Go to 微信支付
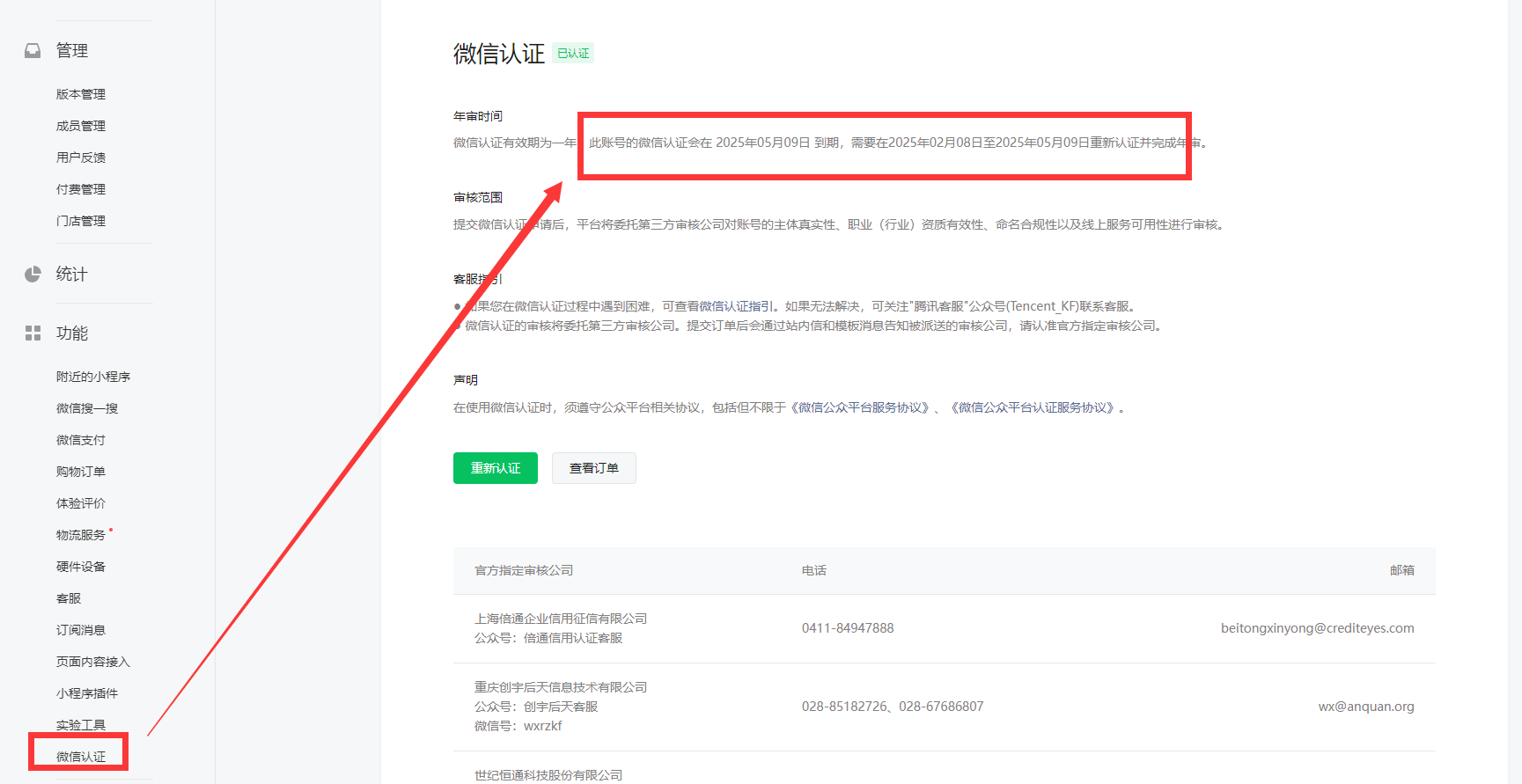This screenshot has width=1522, height=784. point(81,440)
